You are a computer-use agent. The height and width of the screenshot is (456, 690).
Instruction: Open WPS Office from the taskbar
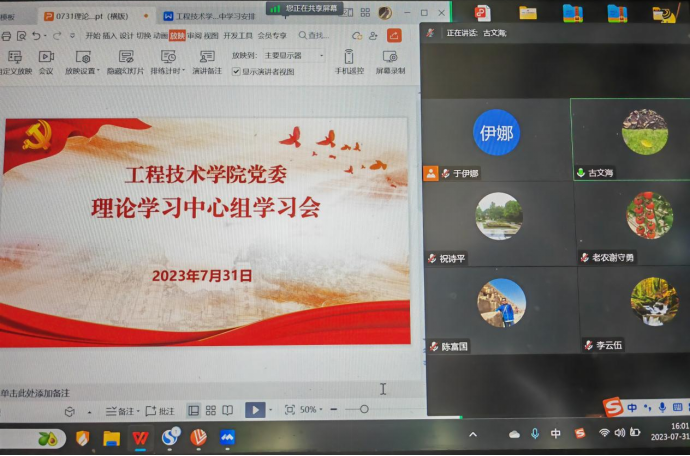pyautogui.click(x=140, y=438)
